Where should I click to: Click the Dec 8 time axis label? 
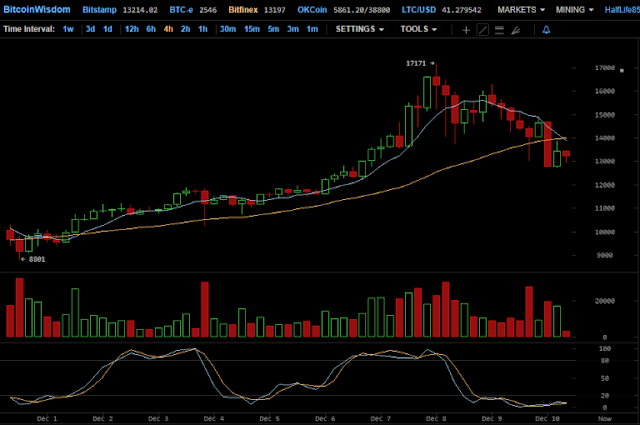coord(436,418)
